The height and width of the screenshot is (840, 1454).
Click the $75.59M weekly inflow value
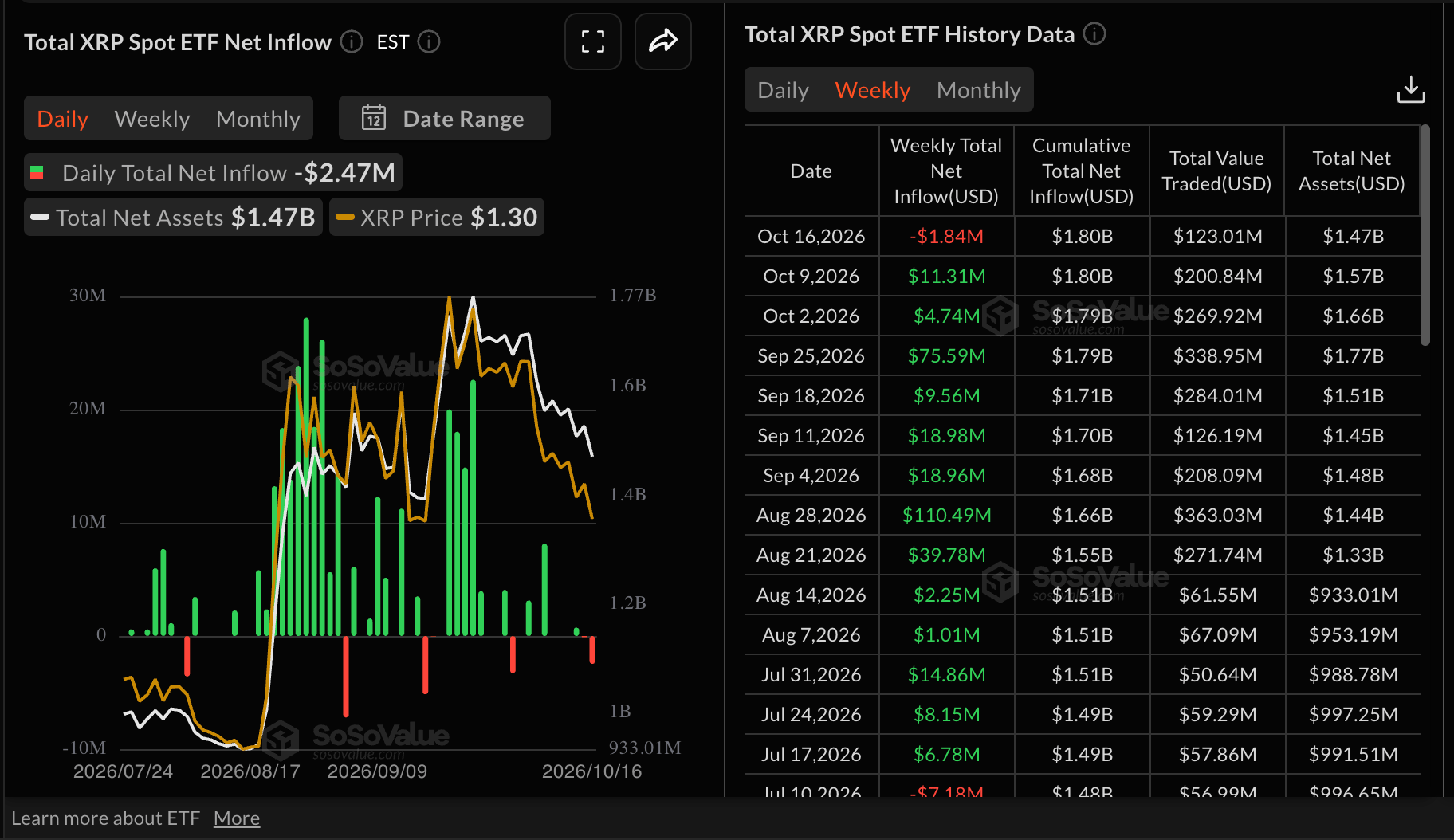[946, 355]
